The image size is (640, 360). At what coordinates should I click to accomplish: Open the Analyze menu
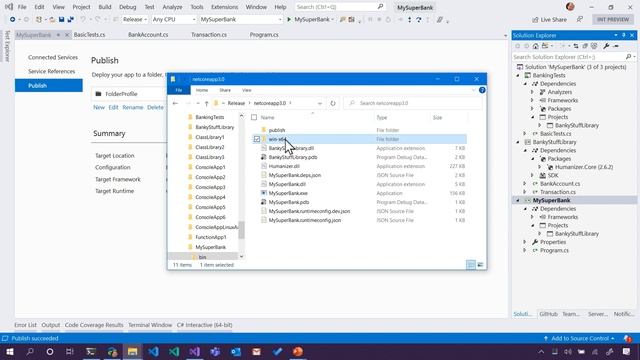[172, 7]
